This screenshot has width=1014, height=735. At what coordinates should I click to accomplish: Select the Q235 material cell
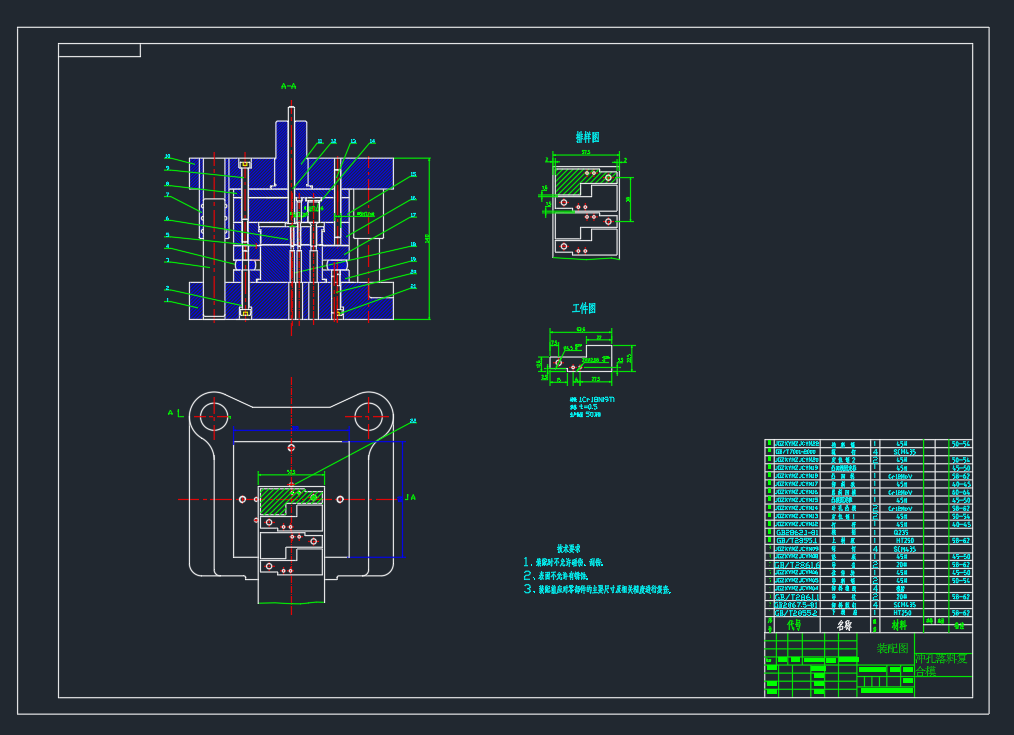pyautogui.click(x=901, y=533)
